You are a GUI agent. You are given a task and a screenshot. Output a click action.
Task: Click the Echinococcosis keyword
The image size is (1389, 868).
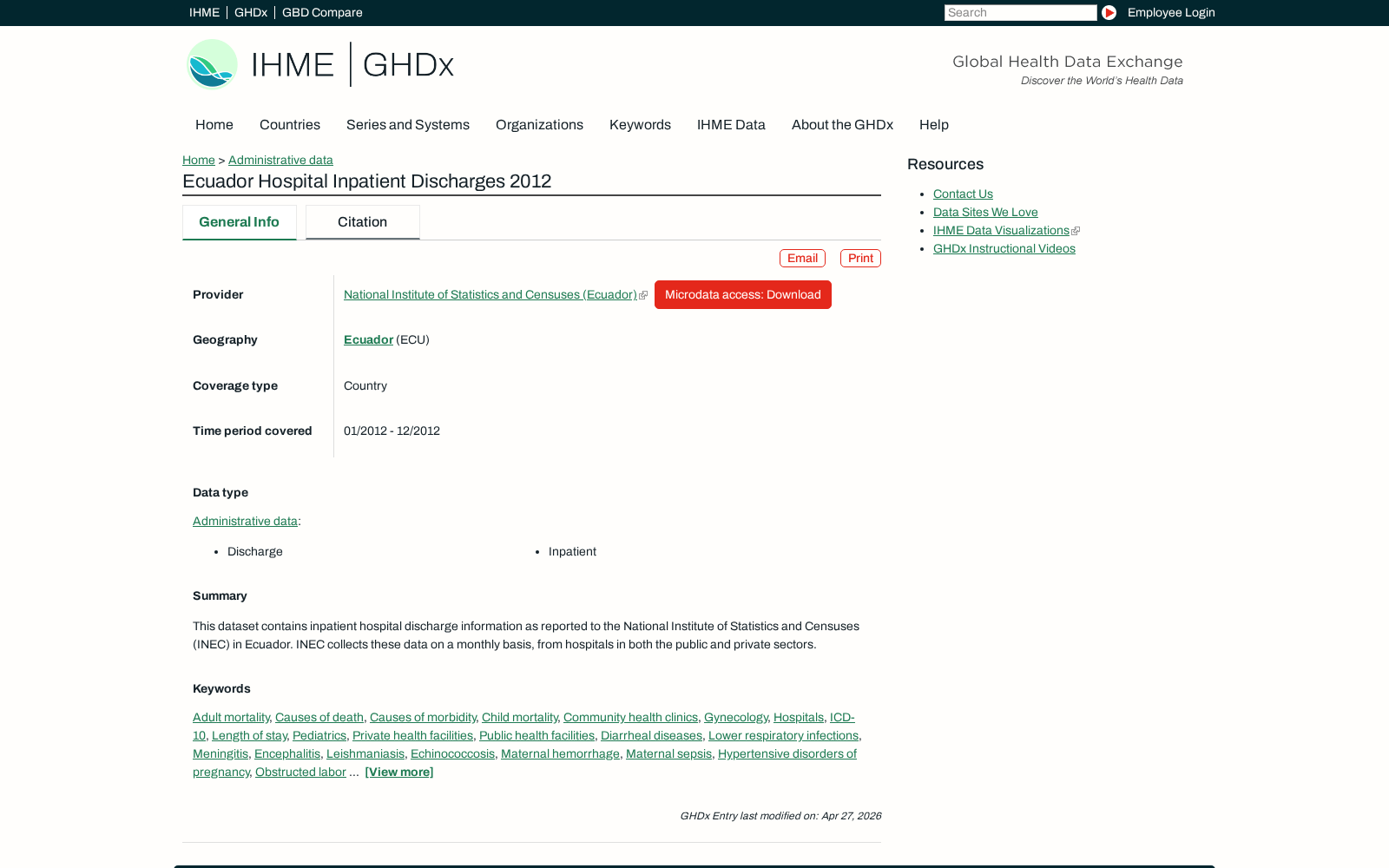[452, 754]
